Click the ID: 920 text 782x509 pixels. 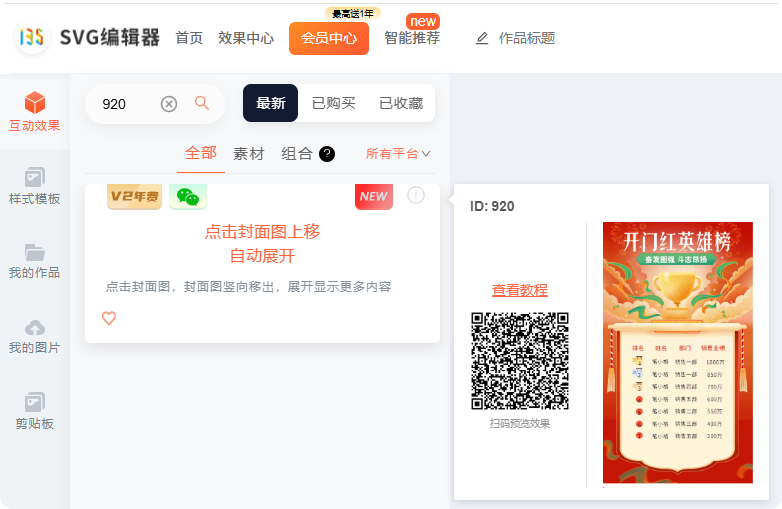492,206
